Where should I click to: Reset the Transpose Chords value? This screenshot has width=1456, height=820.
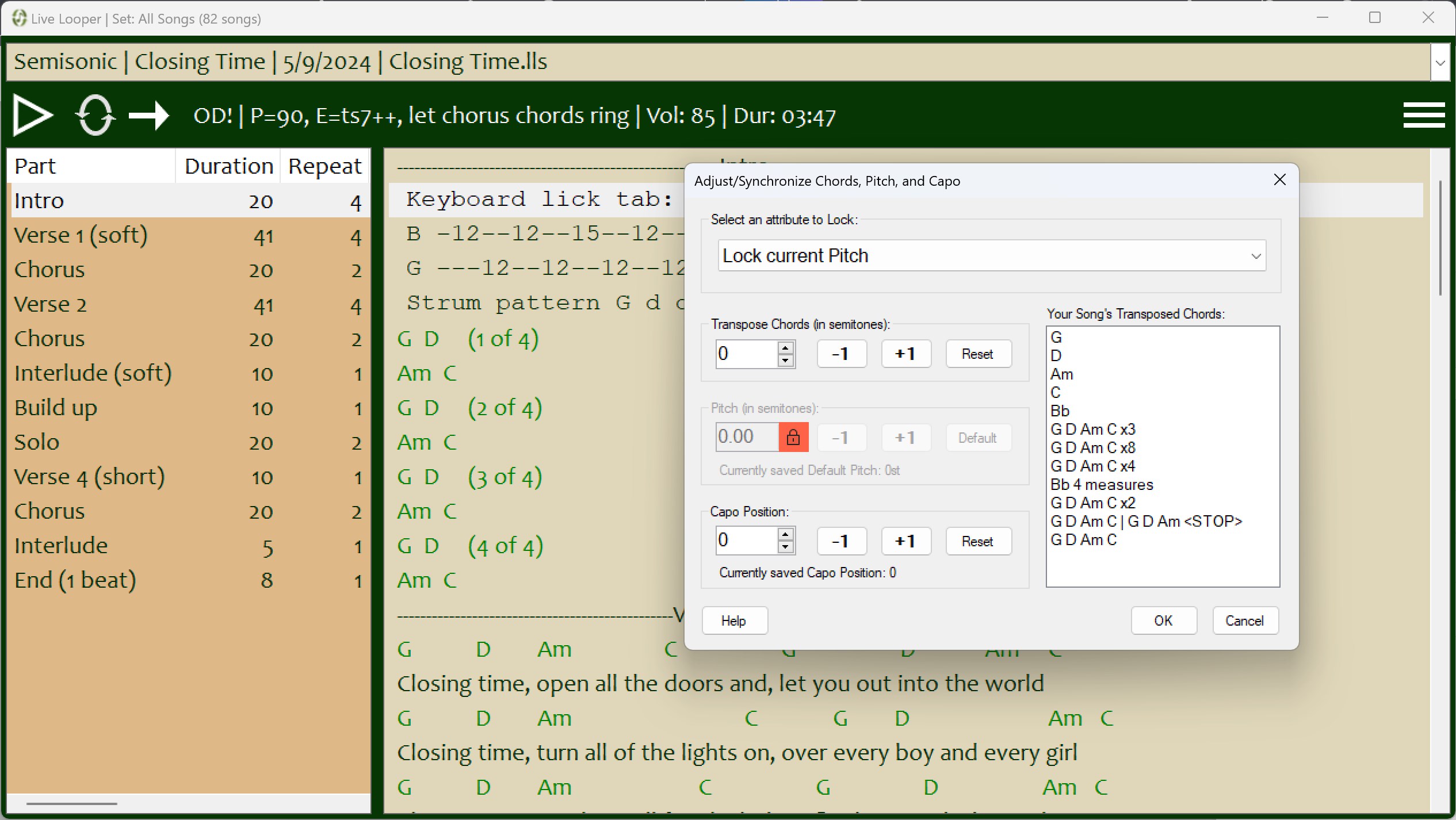pyautogui.click(x=978, y=354)
